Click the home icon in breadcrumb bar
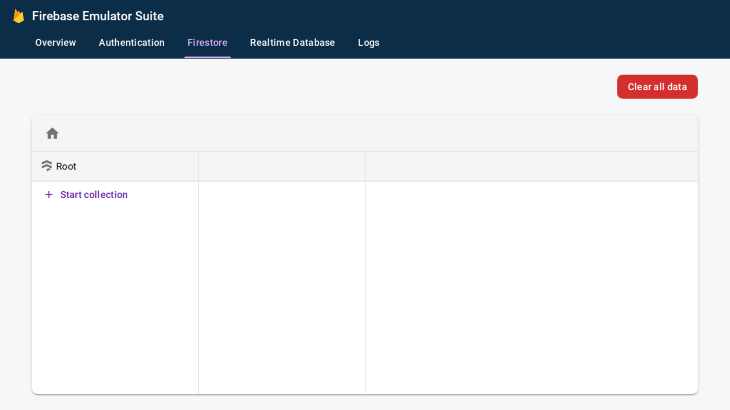The image size is (730, 410). tap(52, 134)
